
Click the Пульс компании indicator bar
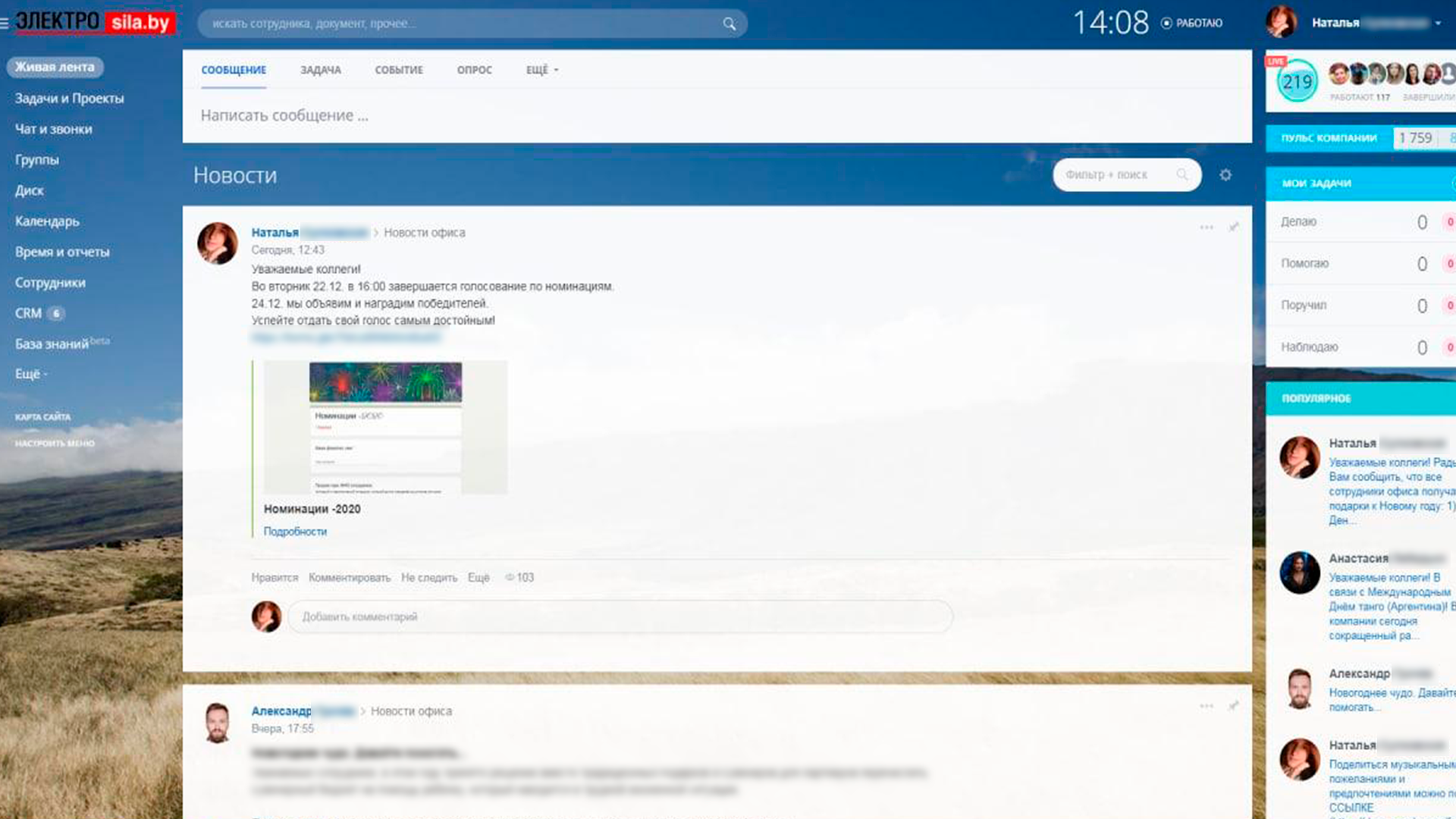[x=1329, y=138]
